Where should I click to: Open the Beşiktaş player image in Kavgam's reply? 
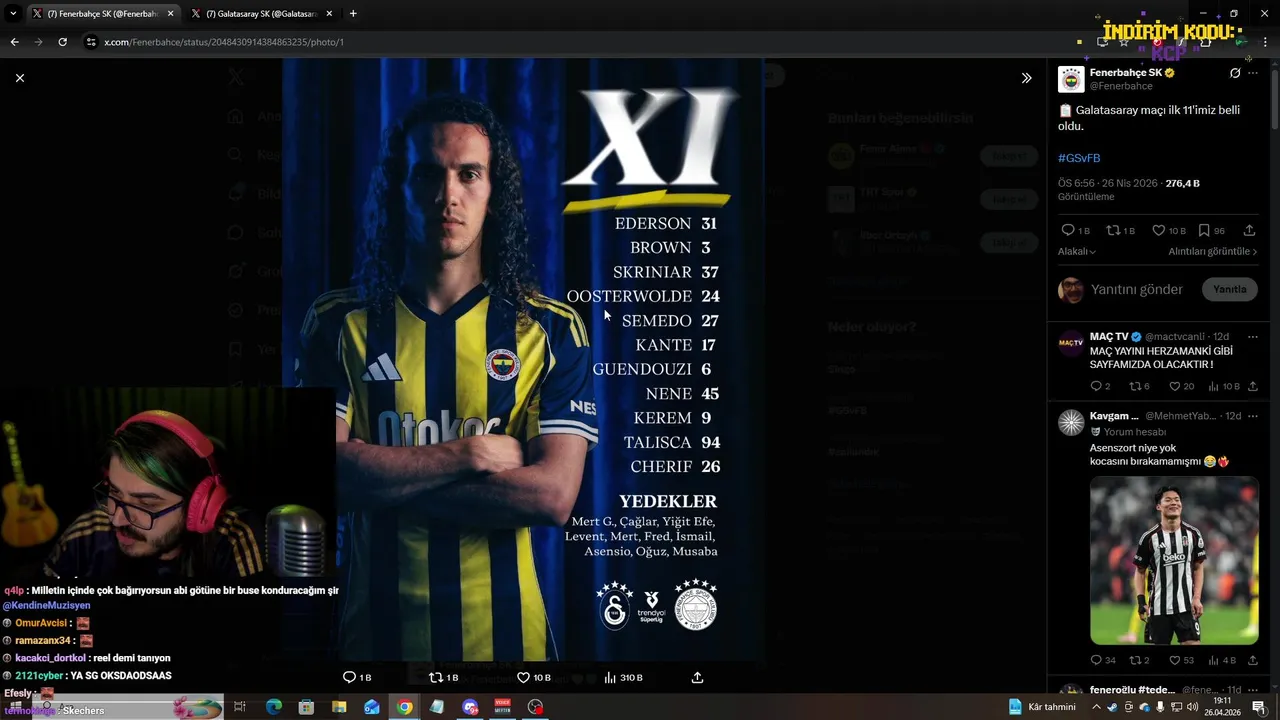[1174, 560]
